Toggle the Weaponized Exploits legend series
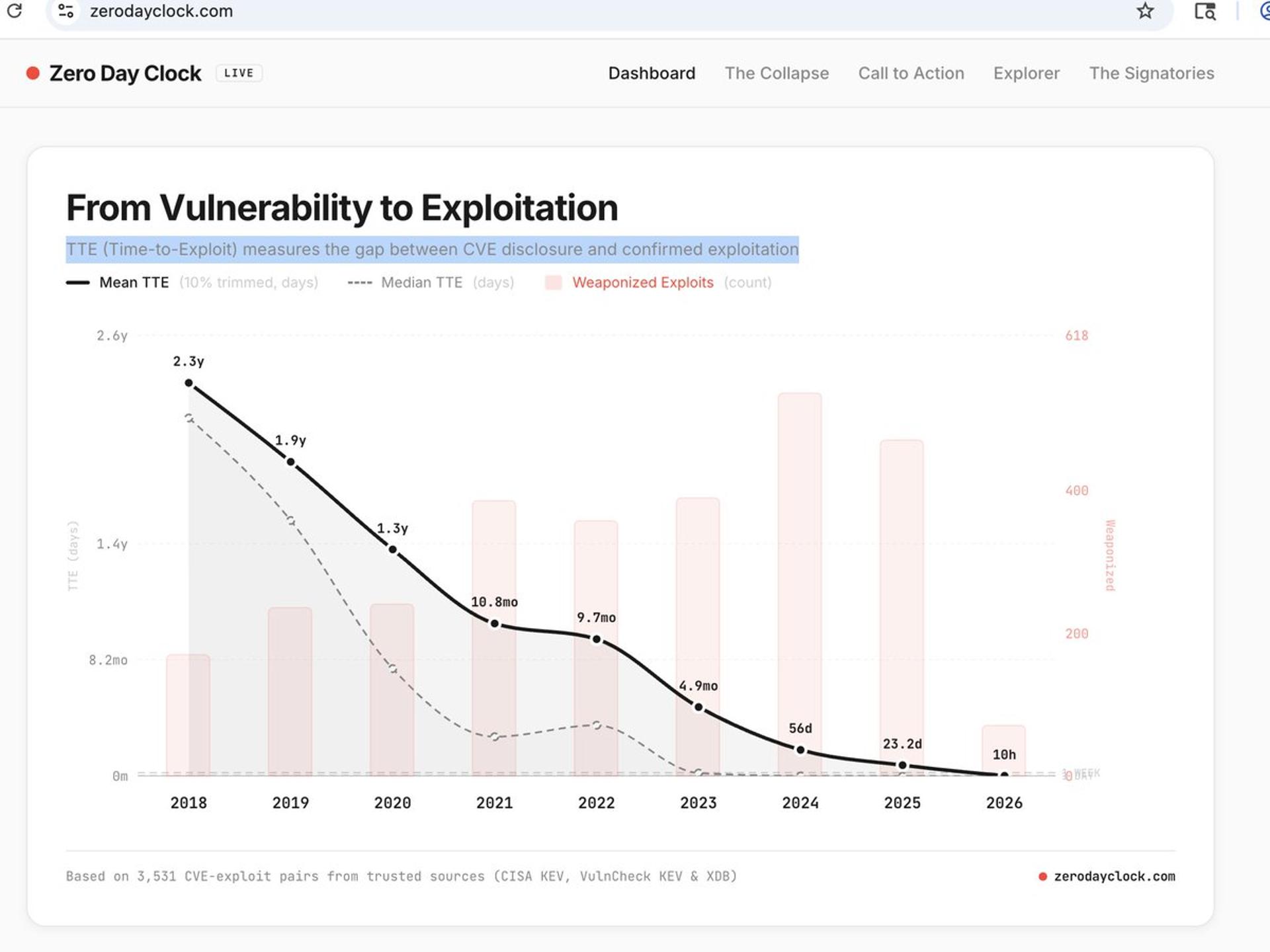 [x=642, y=282]
